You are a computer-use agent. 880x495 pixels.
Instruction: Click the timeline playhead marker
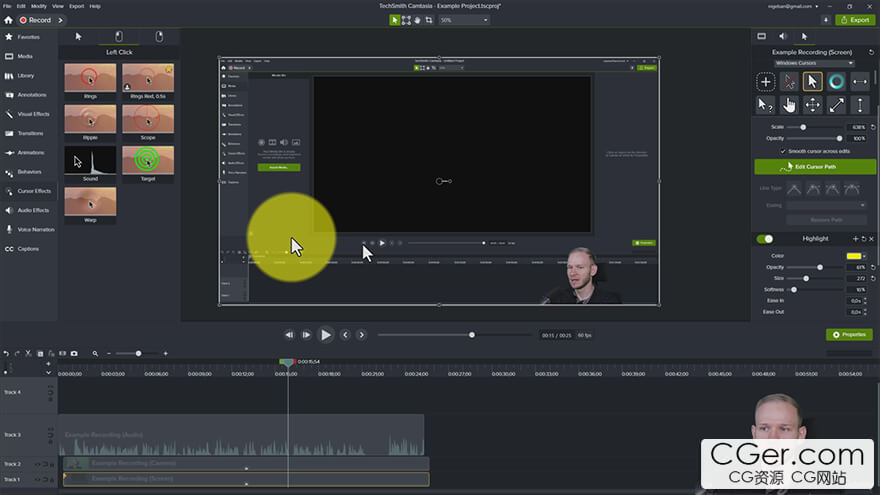click(x=287, y=363)
